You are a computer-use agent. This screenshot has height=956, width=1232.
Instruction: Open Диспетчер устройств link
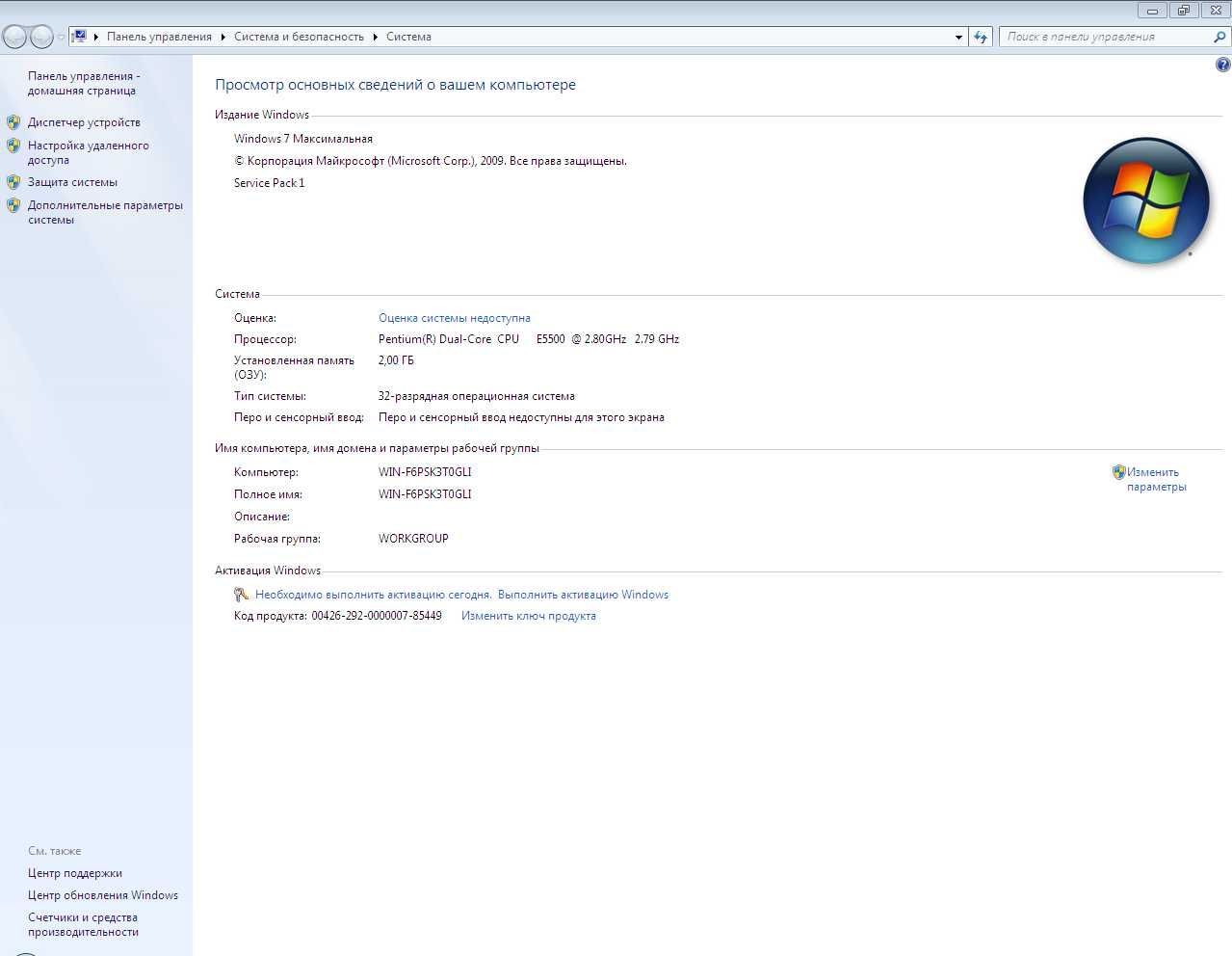(84, 122)
